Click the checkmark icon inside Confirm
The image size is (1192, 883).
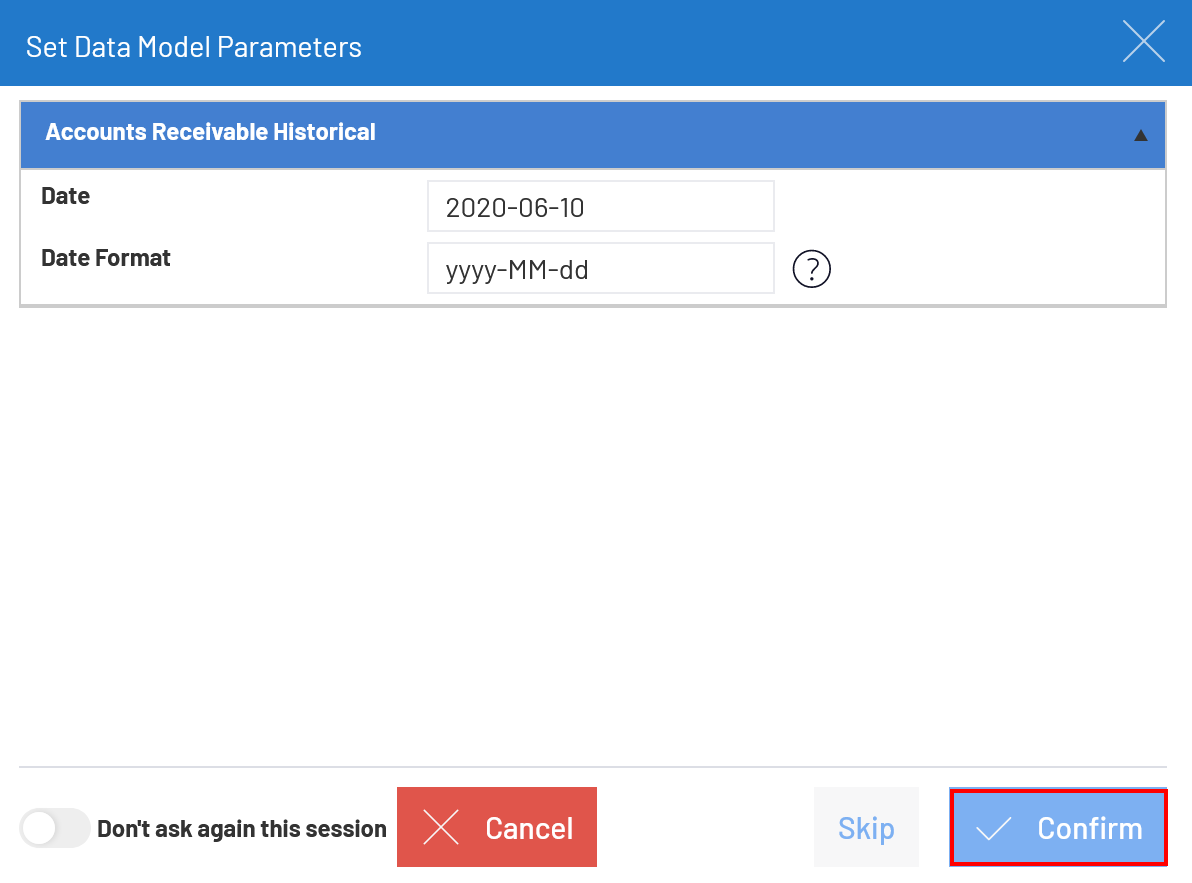pyautogui.click(x=993, y=828)
